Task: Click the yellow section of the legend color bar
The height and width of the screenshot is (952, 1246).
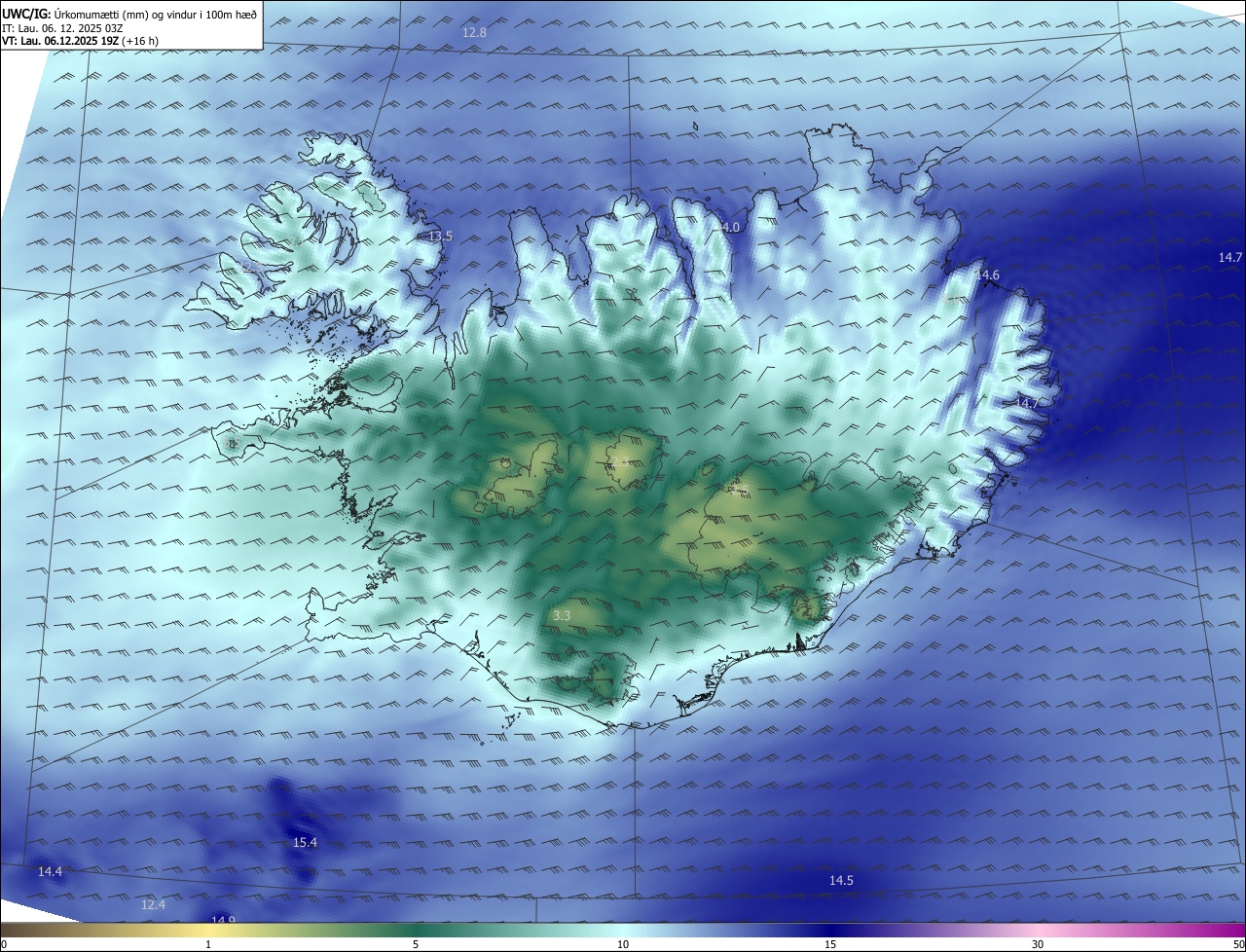Action: click(209, 931)
